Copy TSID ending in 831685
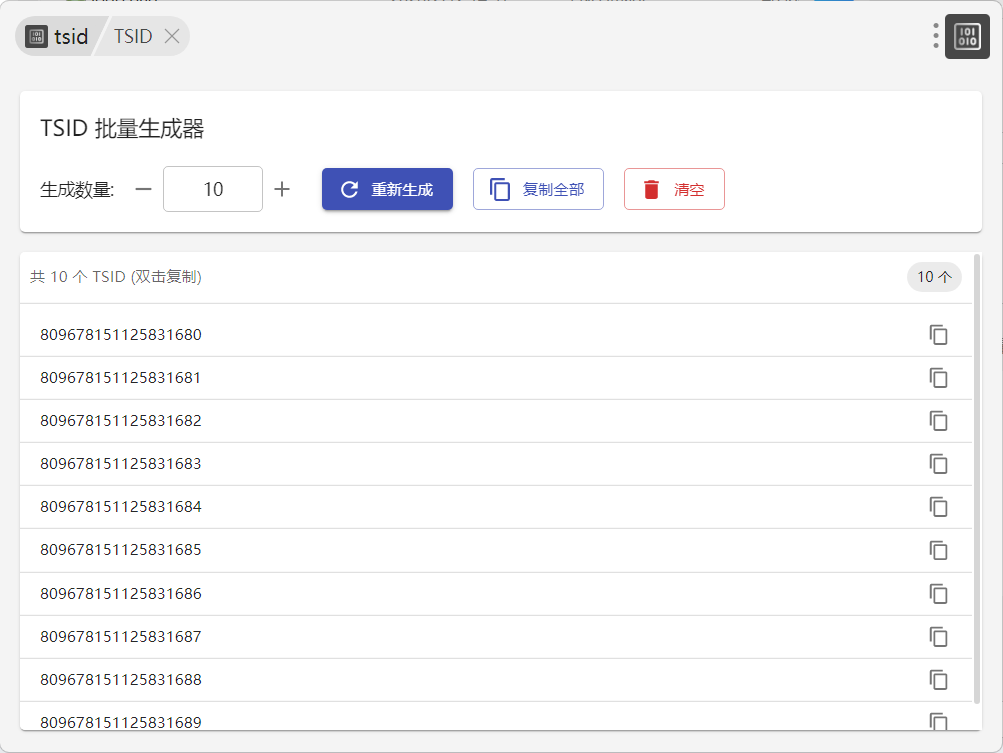Screen dimensions: 1003x753 [x=938, y=550]
